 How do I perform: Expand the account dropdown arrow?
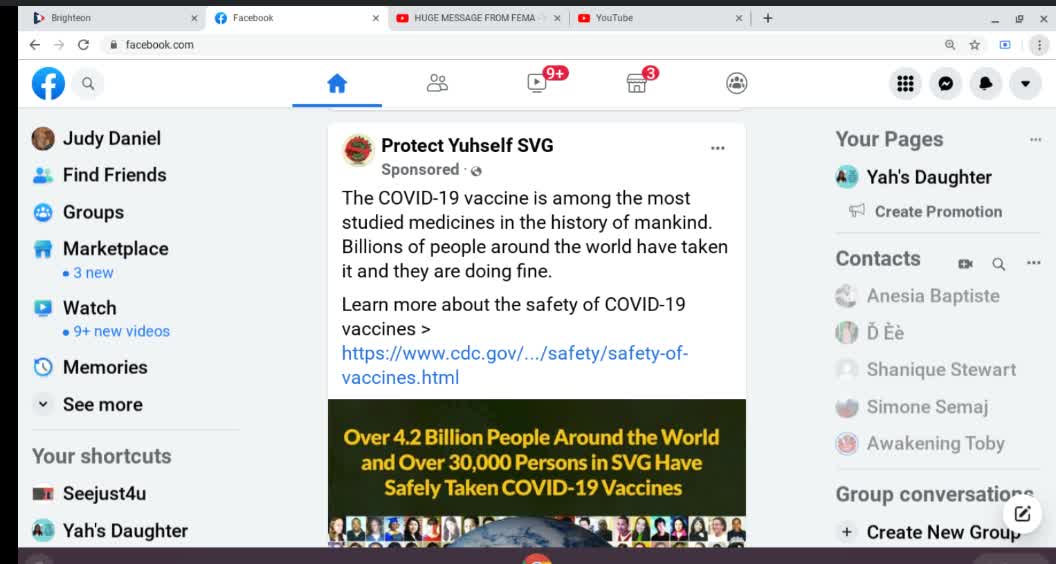tap(1025, 84)
